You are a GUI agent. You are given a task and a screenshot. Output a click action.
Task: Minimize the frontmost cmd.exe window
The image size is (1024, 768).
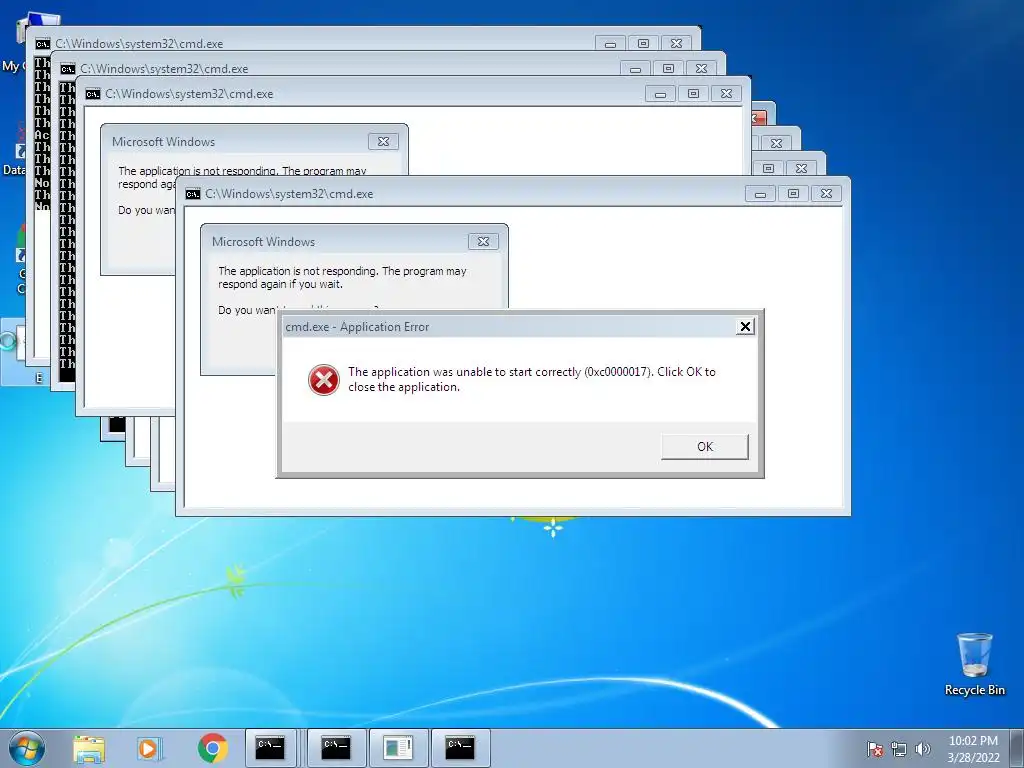(760, 194)
